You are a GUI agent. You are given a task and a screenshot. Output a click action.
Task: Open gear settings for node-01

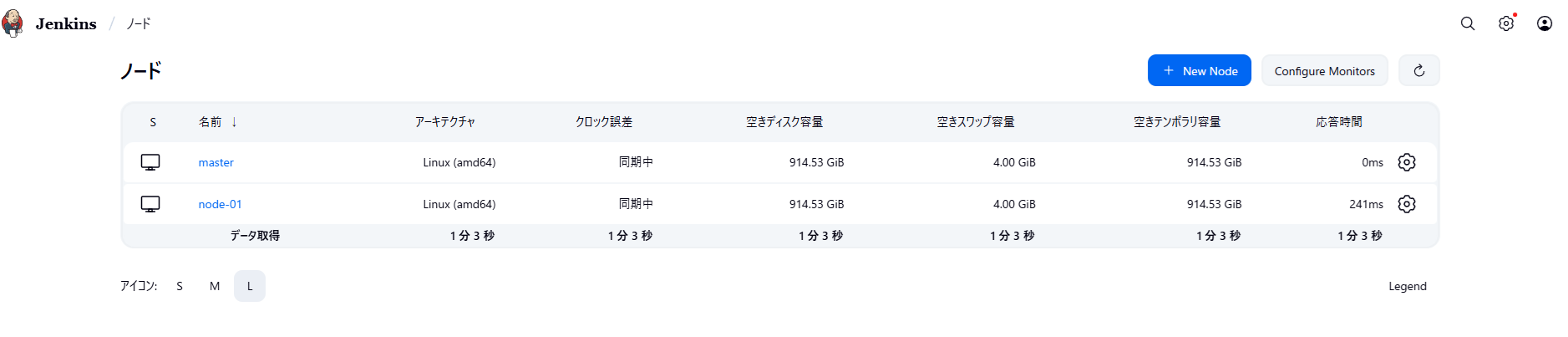click(1406, 204)
